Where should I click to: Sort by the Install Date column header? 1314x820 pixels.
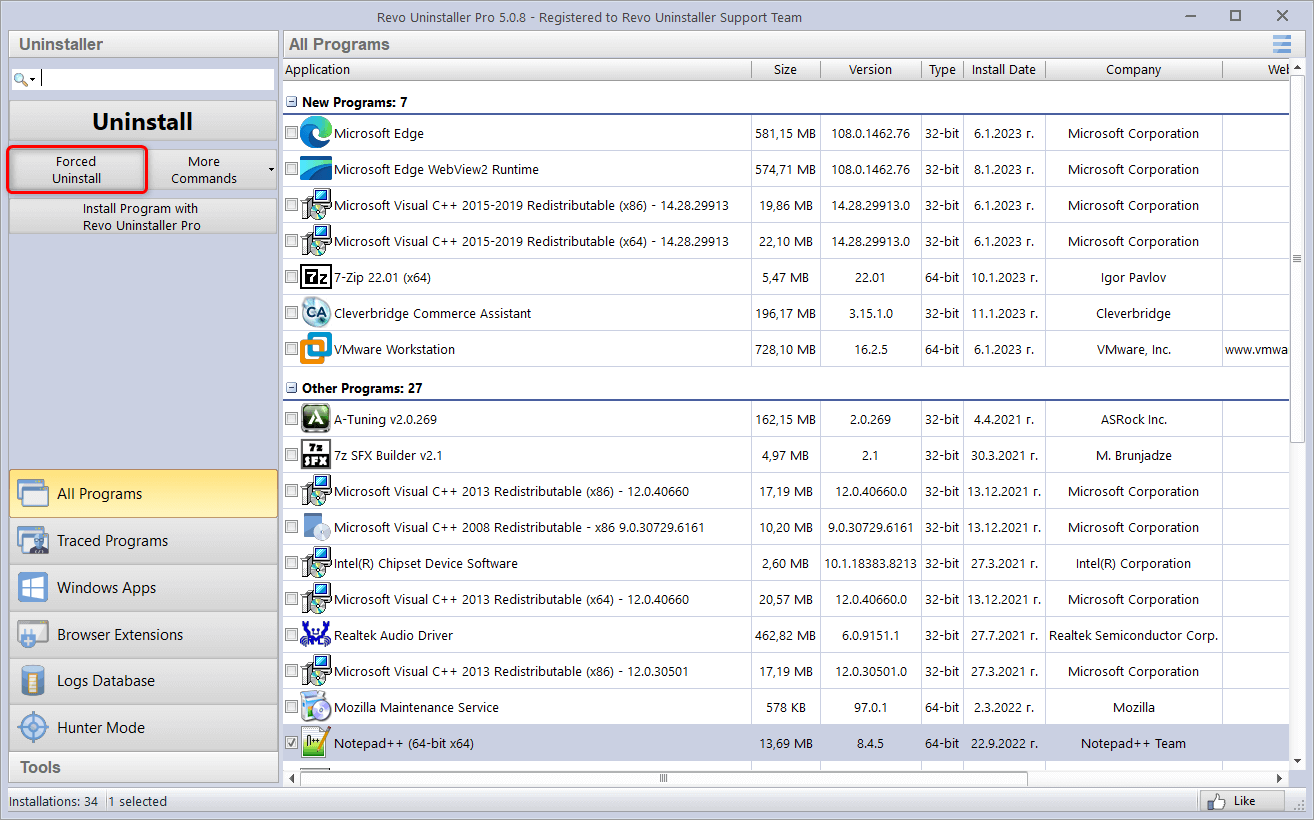pos(1004,70)
